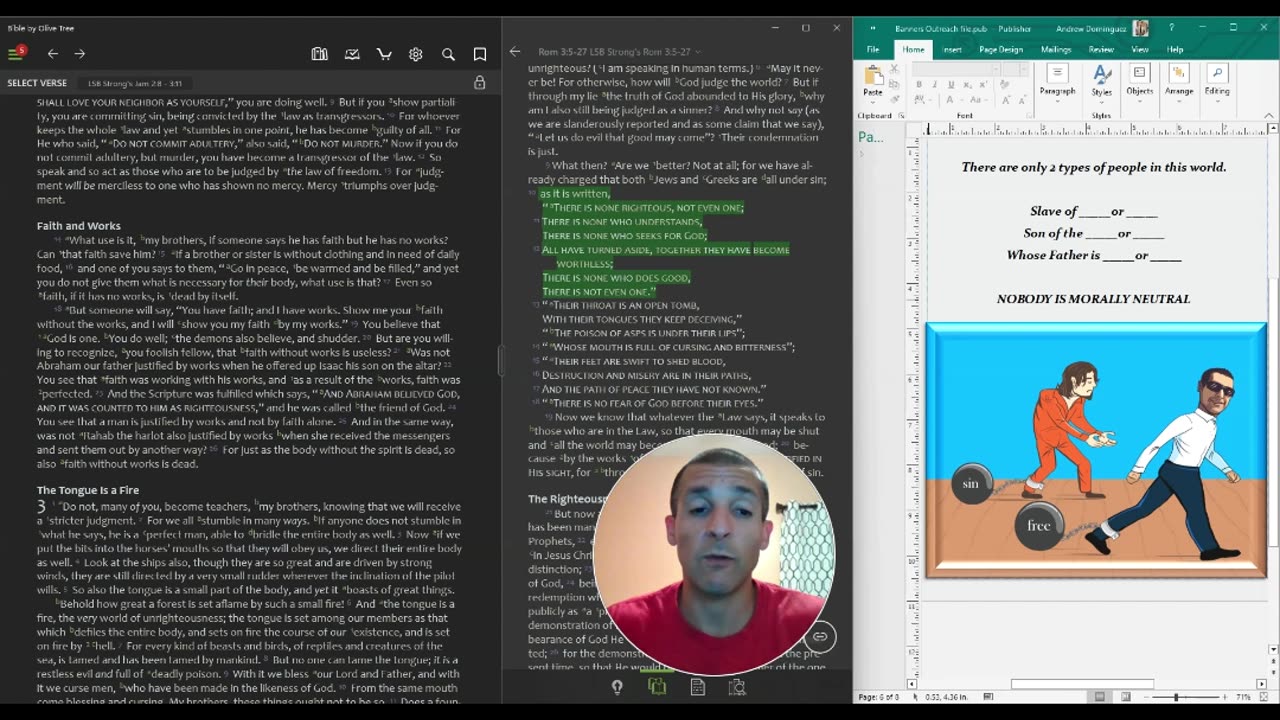The width and height of the screenshot is (1280, 720).
Task: Open Olive Tree settings gear
Action: (416, 54)
